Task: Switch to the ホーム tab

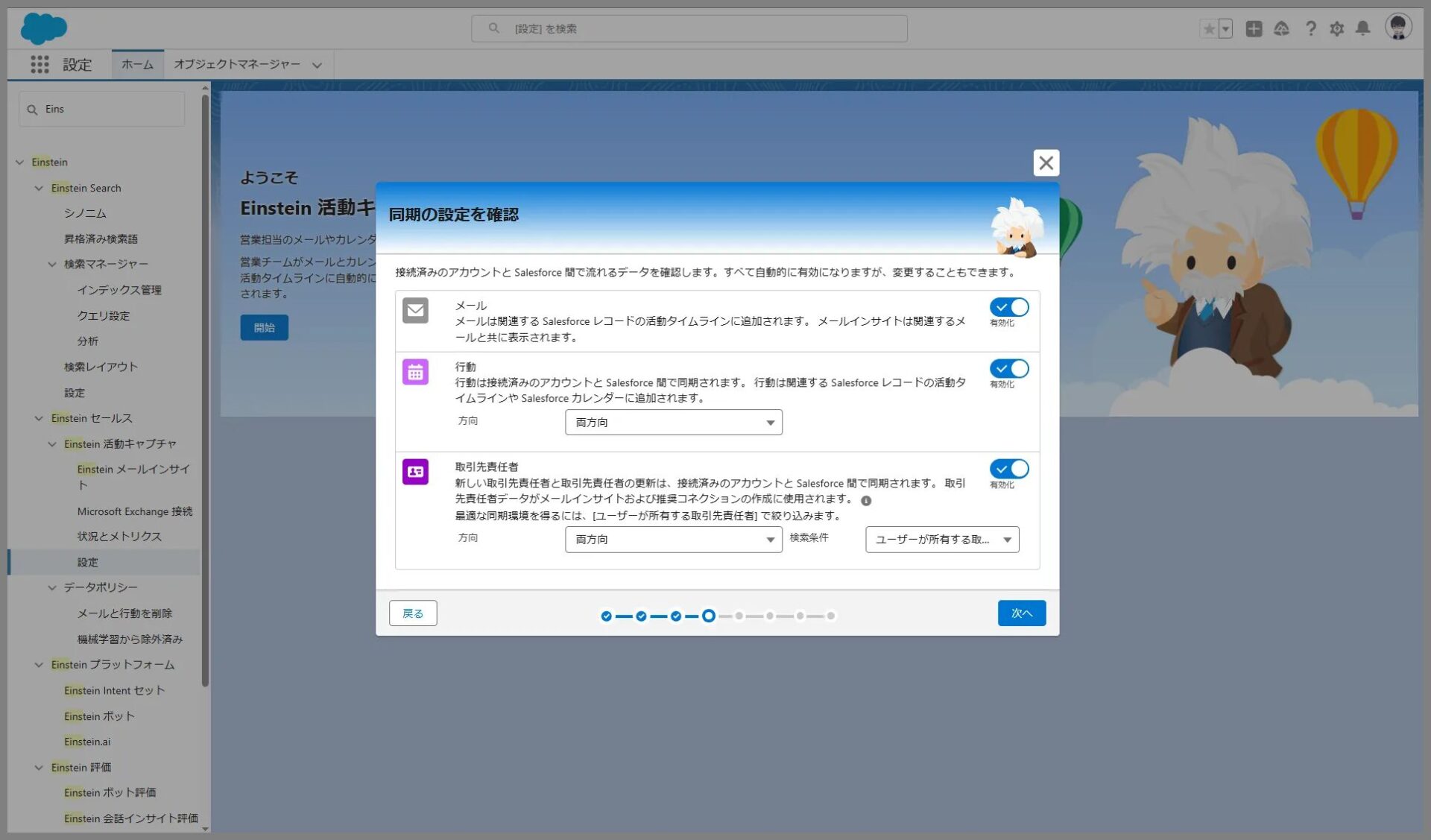Action: (137, 65)
